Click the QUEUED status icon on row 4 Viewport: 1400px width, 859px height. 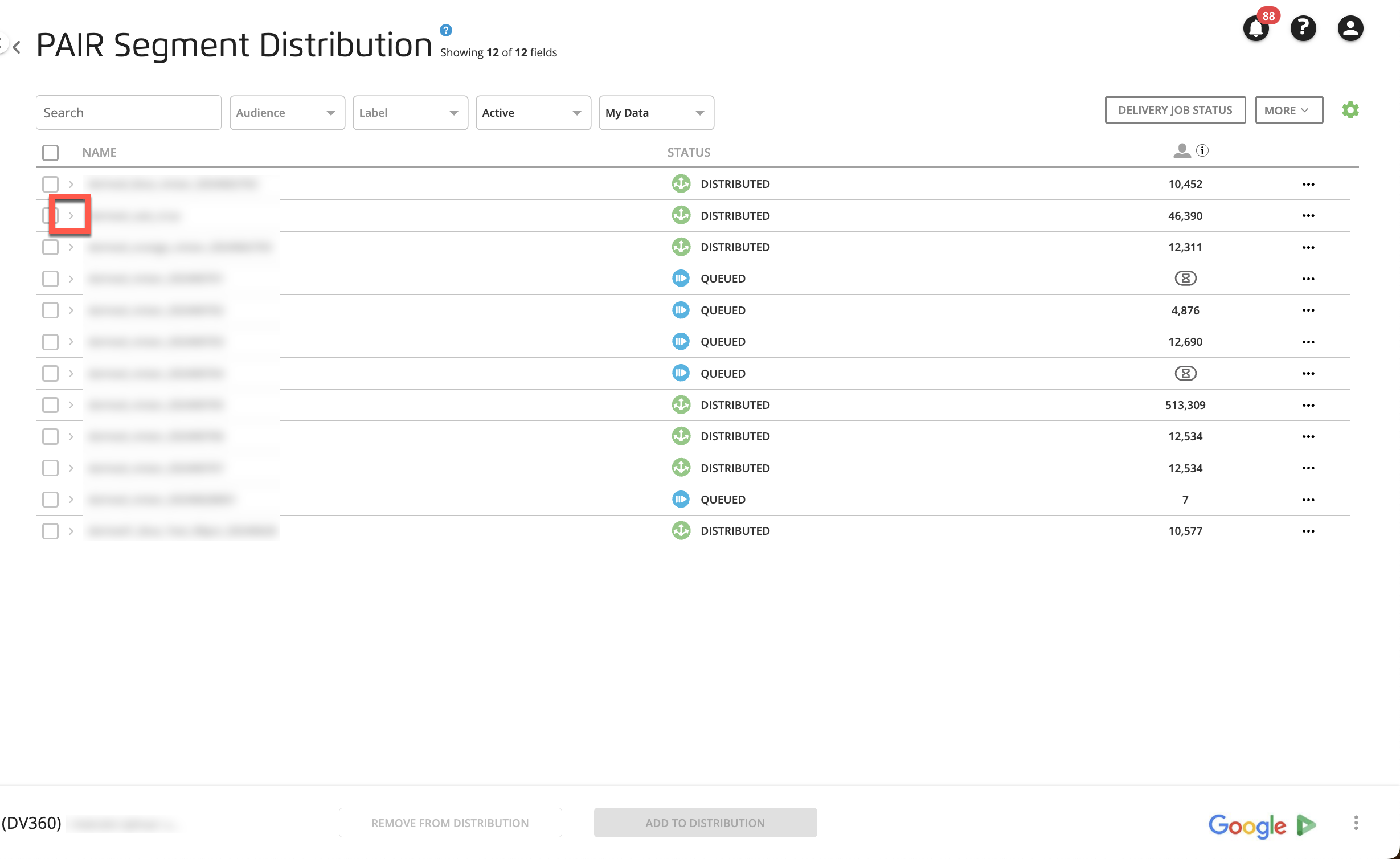[x=680, y=278]
